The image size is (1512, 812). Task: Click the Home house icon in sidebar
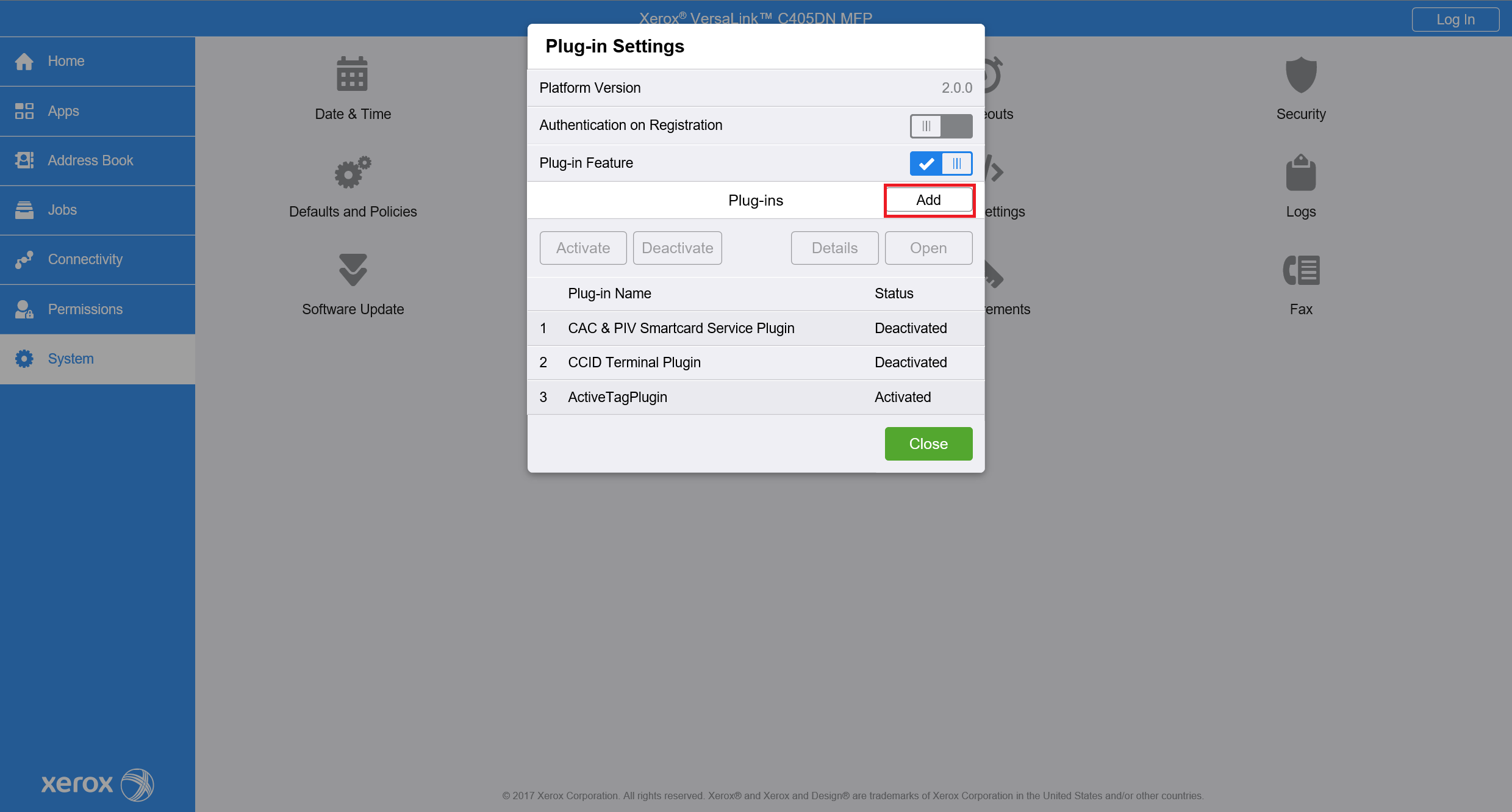click(x=24, y=62)
